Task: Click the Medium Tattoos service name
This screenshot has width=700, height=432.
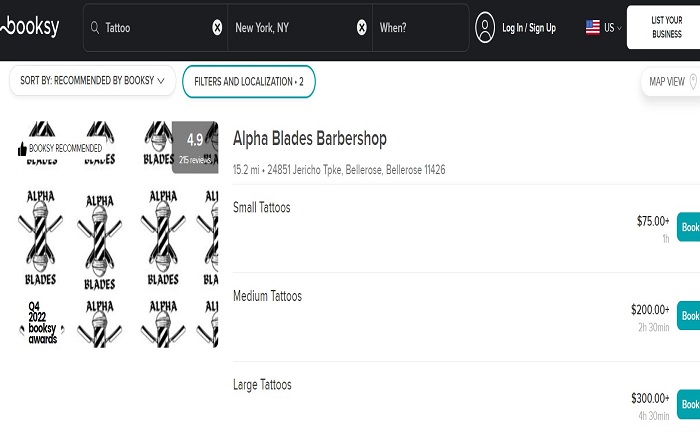Action: 267,296
